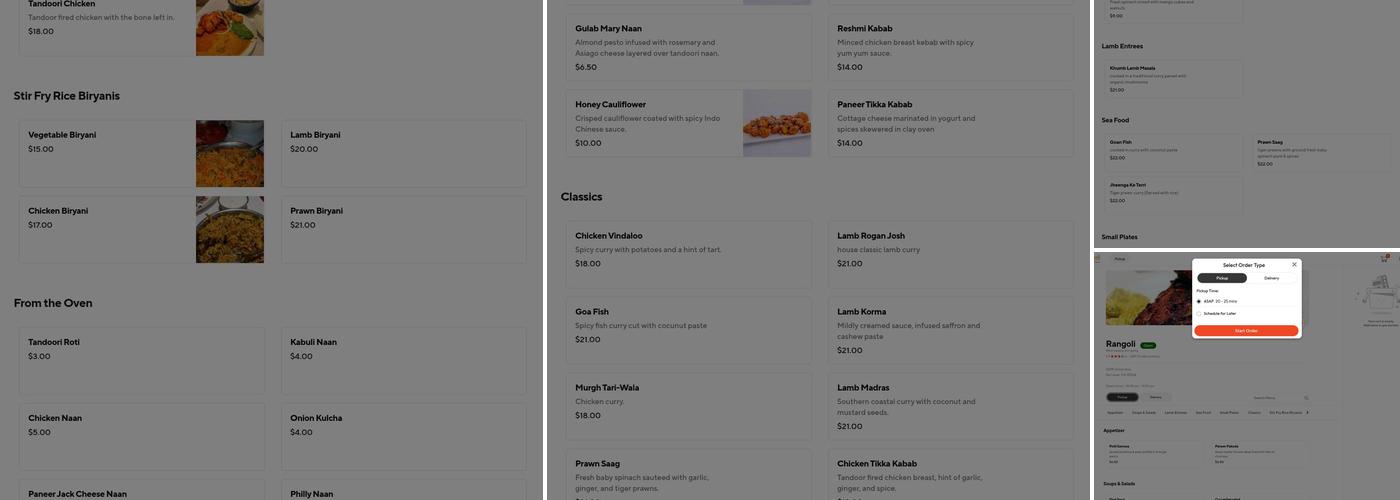Click the search magnifier icon

pos(1305,398)
